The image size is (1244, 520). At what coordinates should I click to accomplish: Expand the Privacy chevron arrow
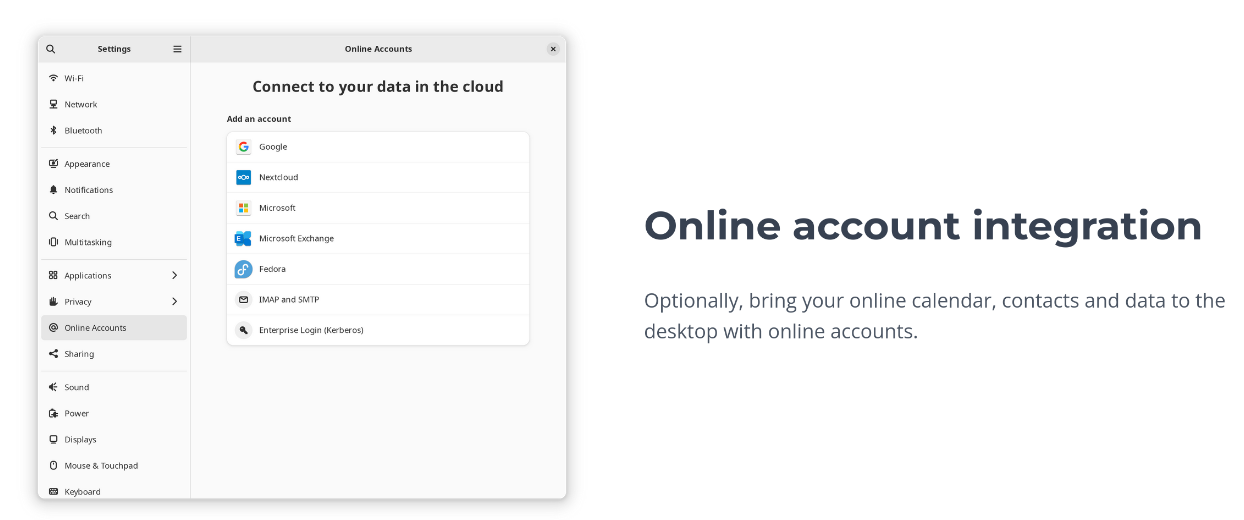coord(175,301)
